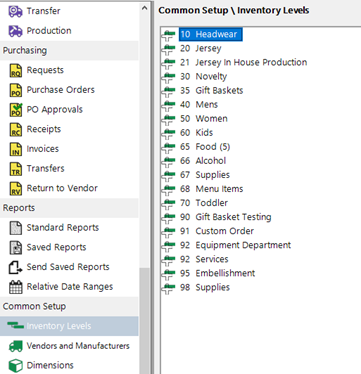Select the 10 Headwear level
The image size is (361, 374).
click(211, 34)
